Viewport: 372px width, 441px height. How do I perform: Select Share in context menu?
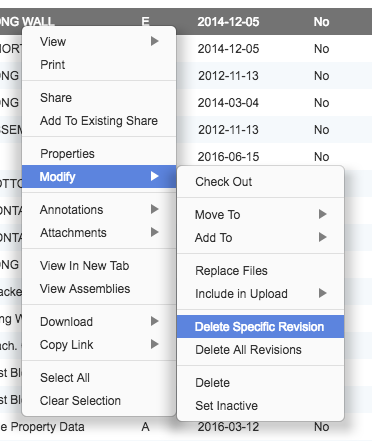point(99,98)
